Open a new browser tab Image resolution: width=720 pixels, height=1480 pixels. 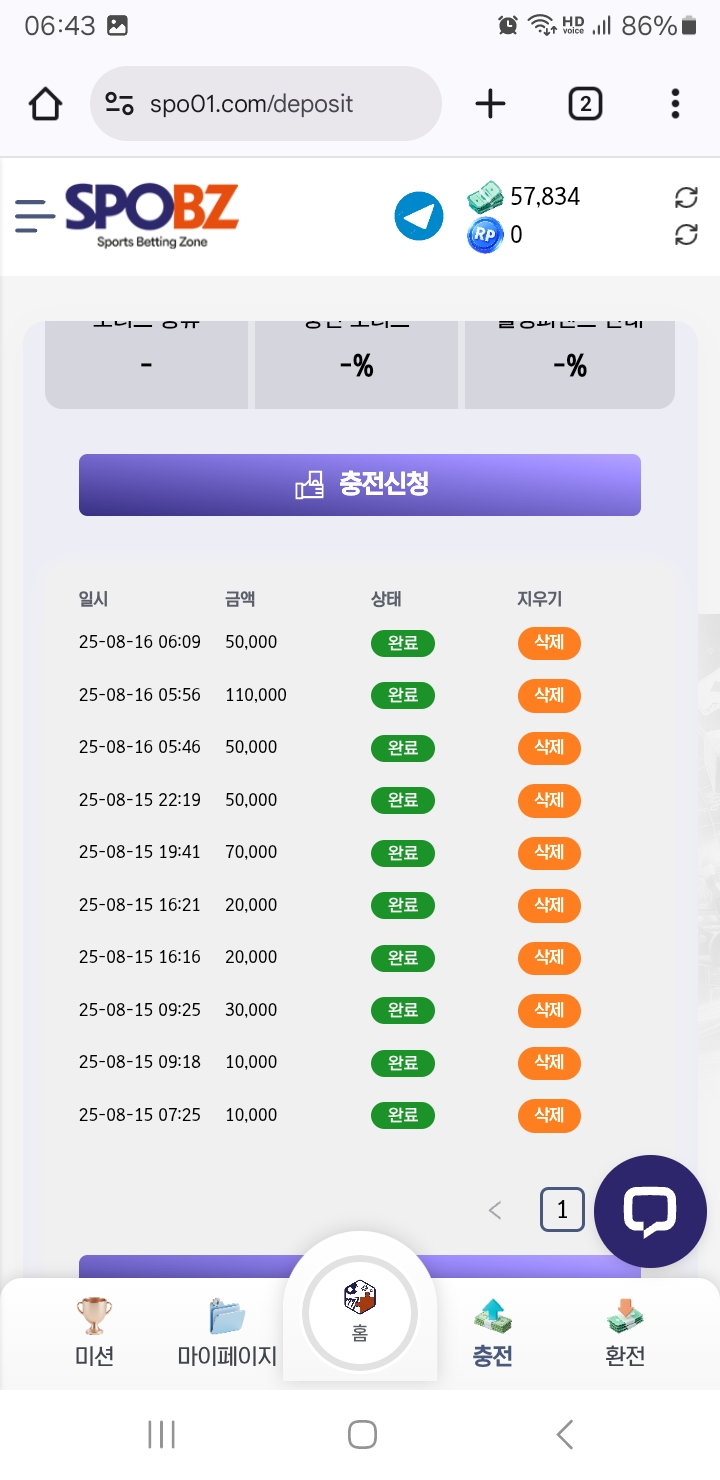tap(490, 104)
